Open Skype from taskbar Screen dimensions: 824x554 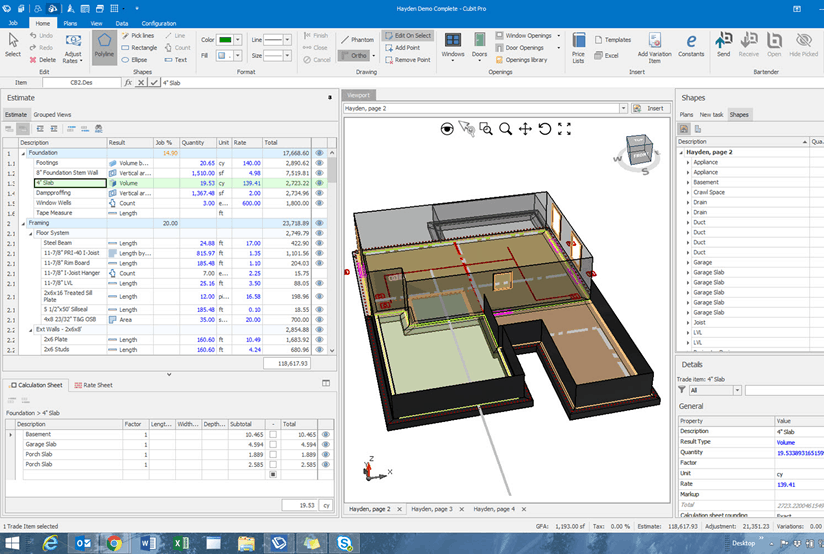coord(344,543)
